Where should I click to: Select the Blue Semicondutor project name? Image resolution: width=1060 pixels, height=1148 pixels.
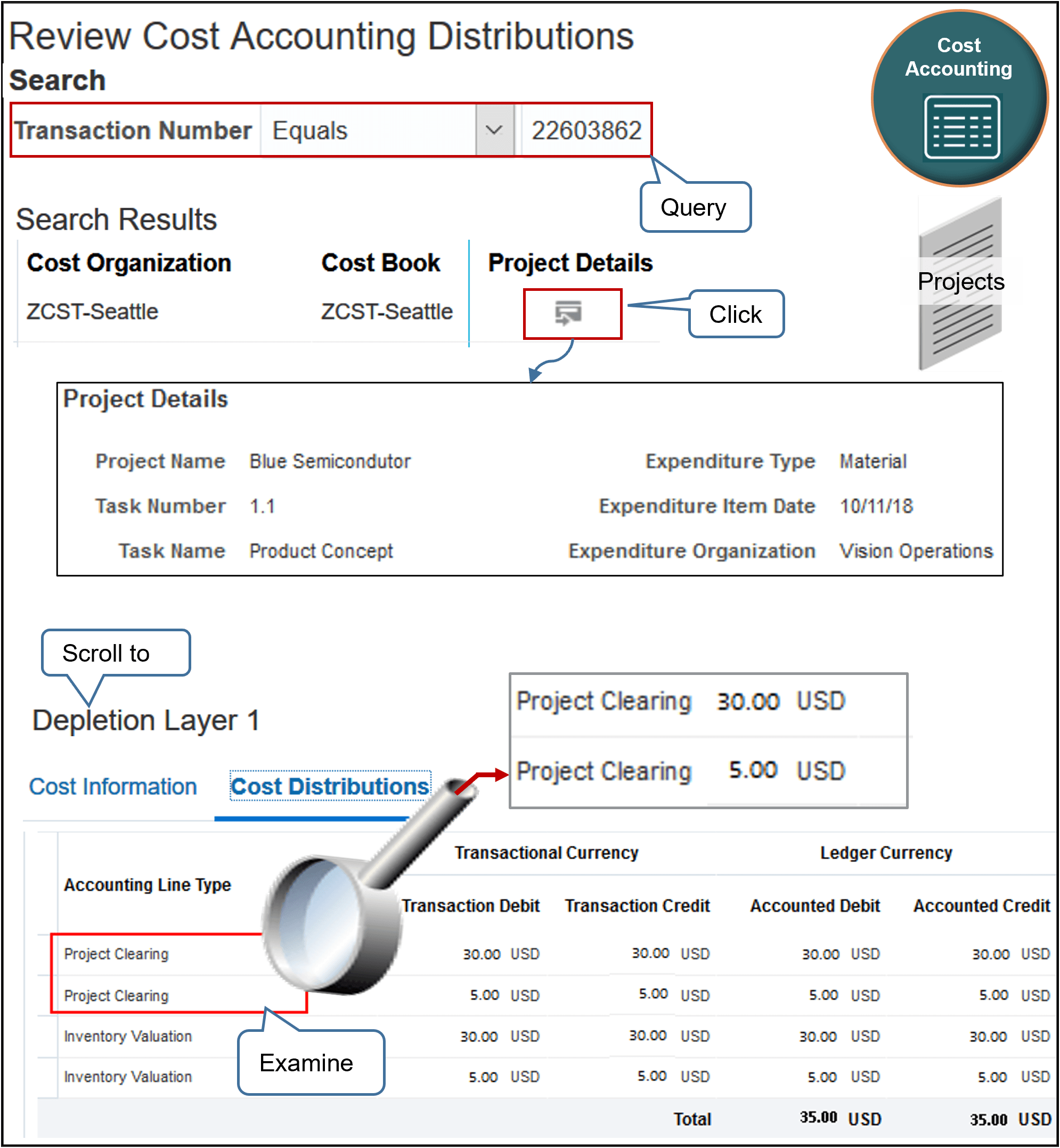pos(329,461)
